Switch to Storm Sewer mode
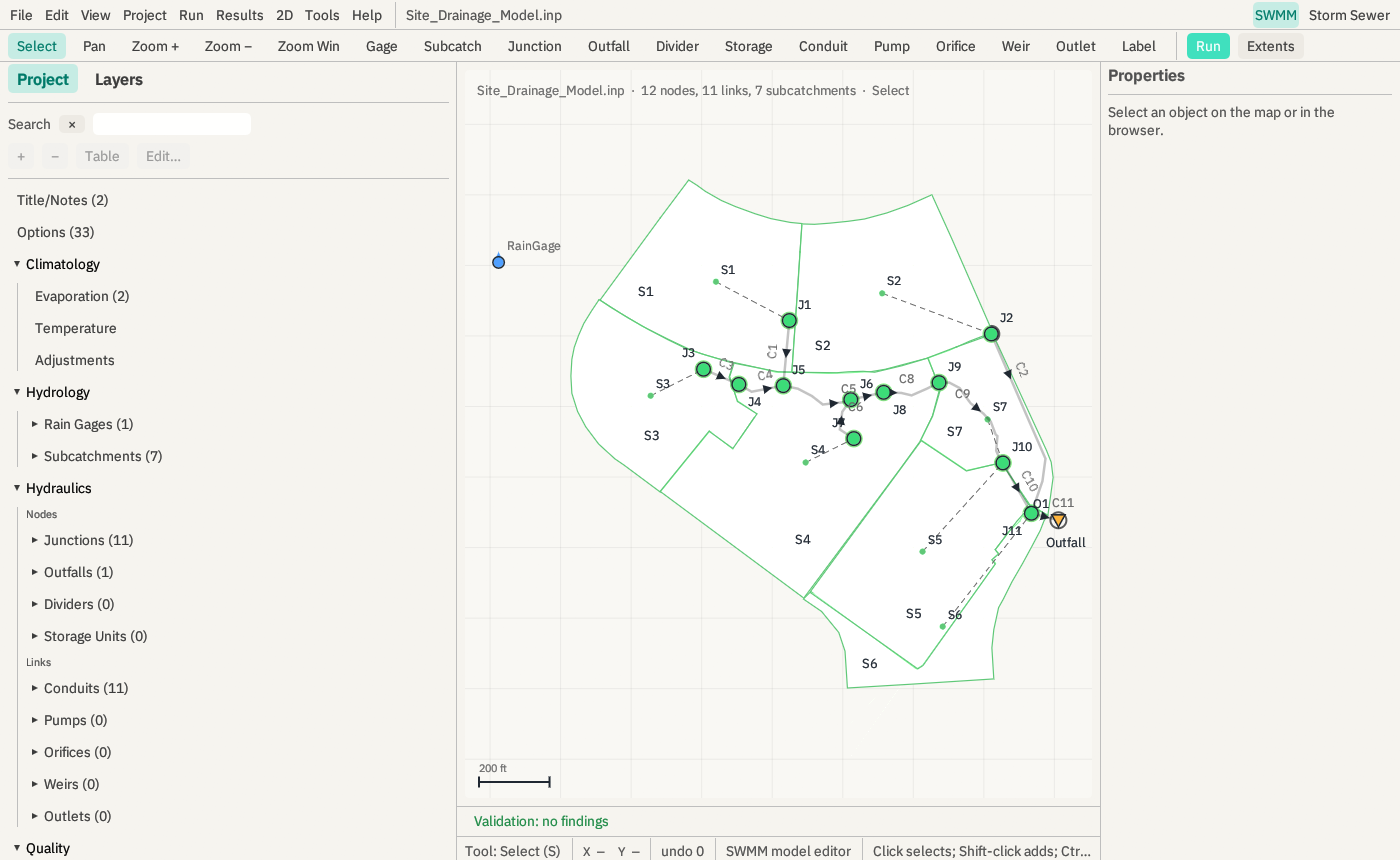Screen dimensions: 1400x860 tap(1349, 15)
